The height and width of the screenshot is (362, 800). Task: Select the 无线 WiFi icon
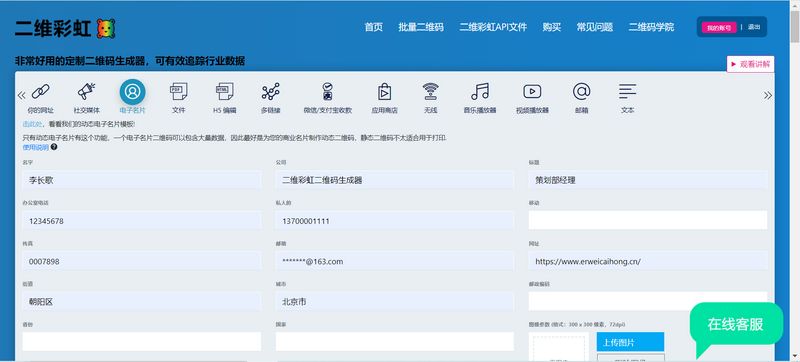pyautogui.click(x=430, y=92)
